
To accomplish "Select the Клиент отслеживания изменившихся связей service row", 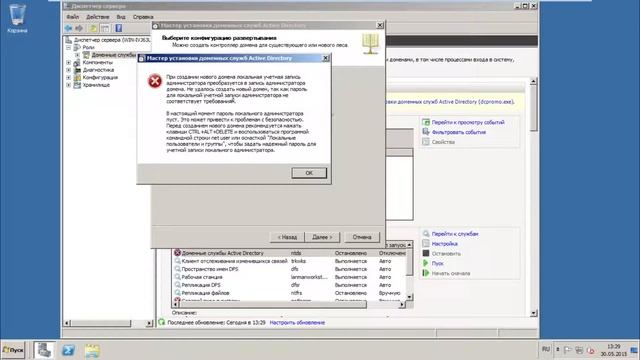I will (x=289, y=261).
